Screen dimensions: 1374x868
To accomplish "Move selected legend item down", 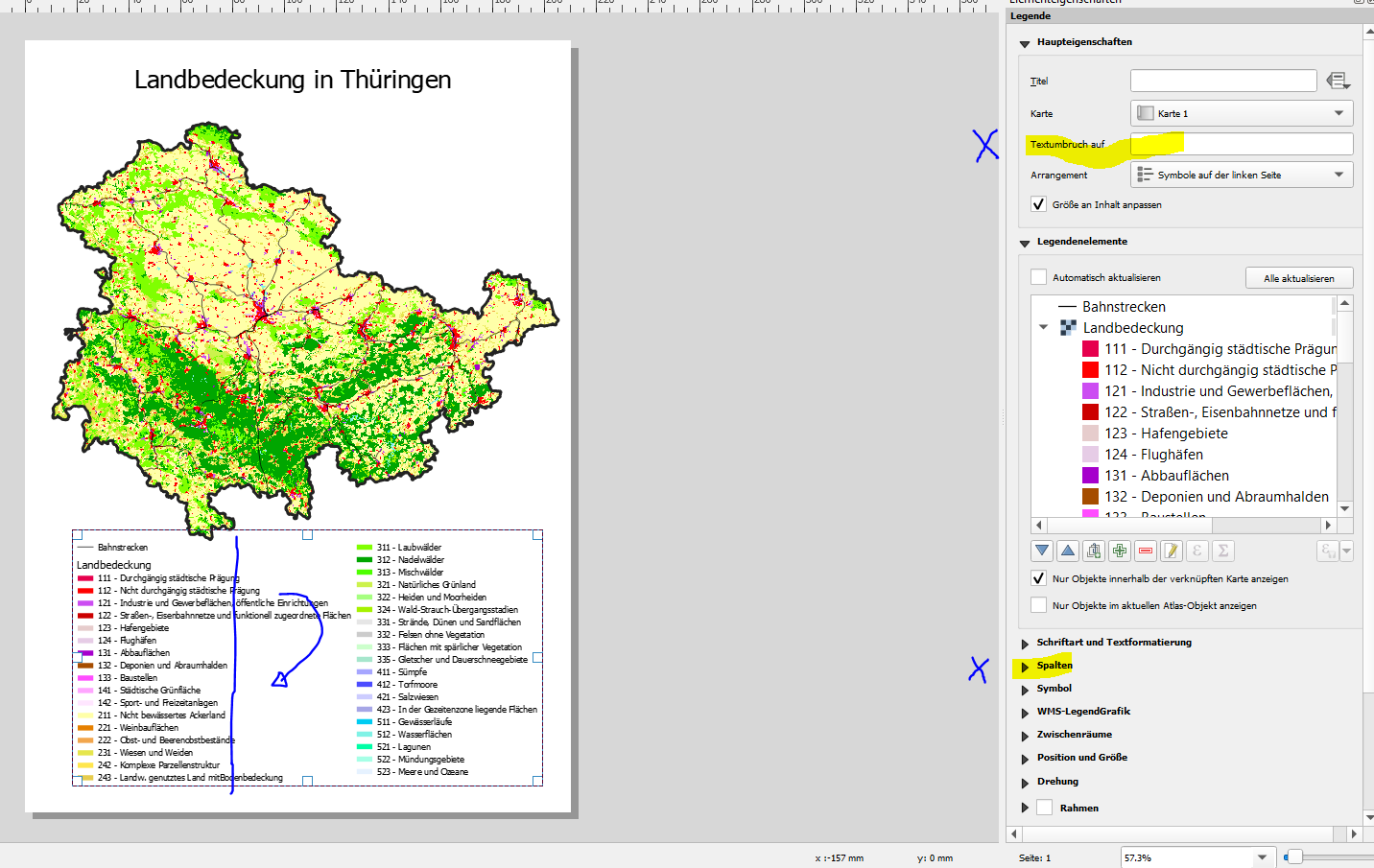I will 1042,551.
